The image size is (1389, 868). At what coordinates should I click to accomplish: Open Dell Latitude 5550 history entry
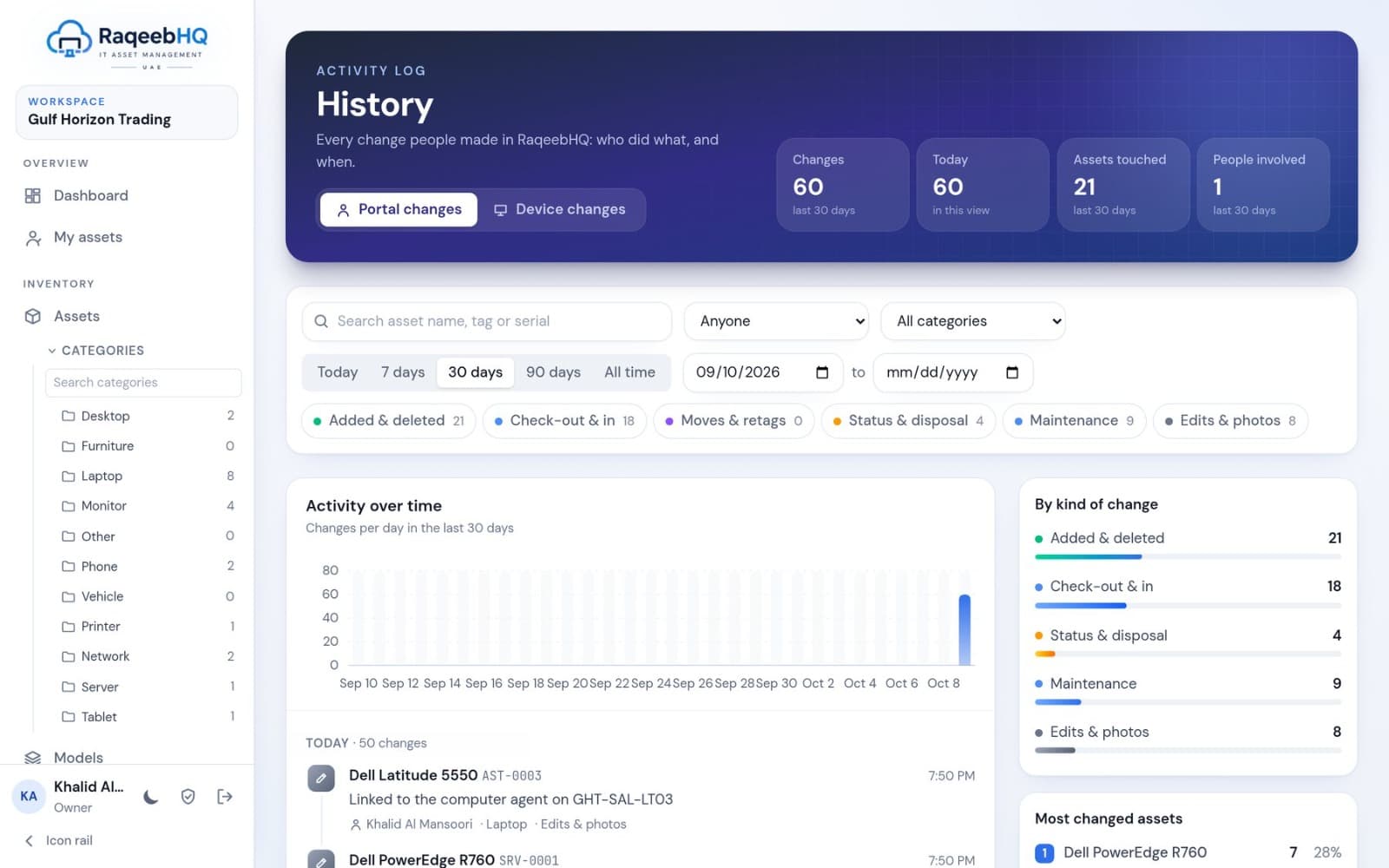point(642,799)
